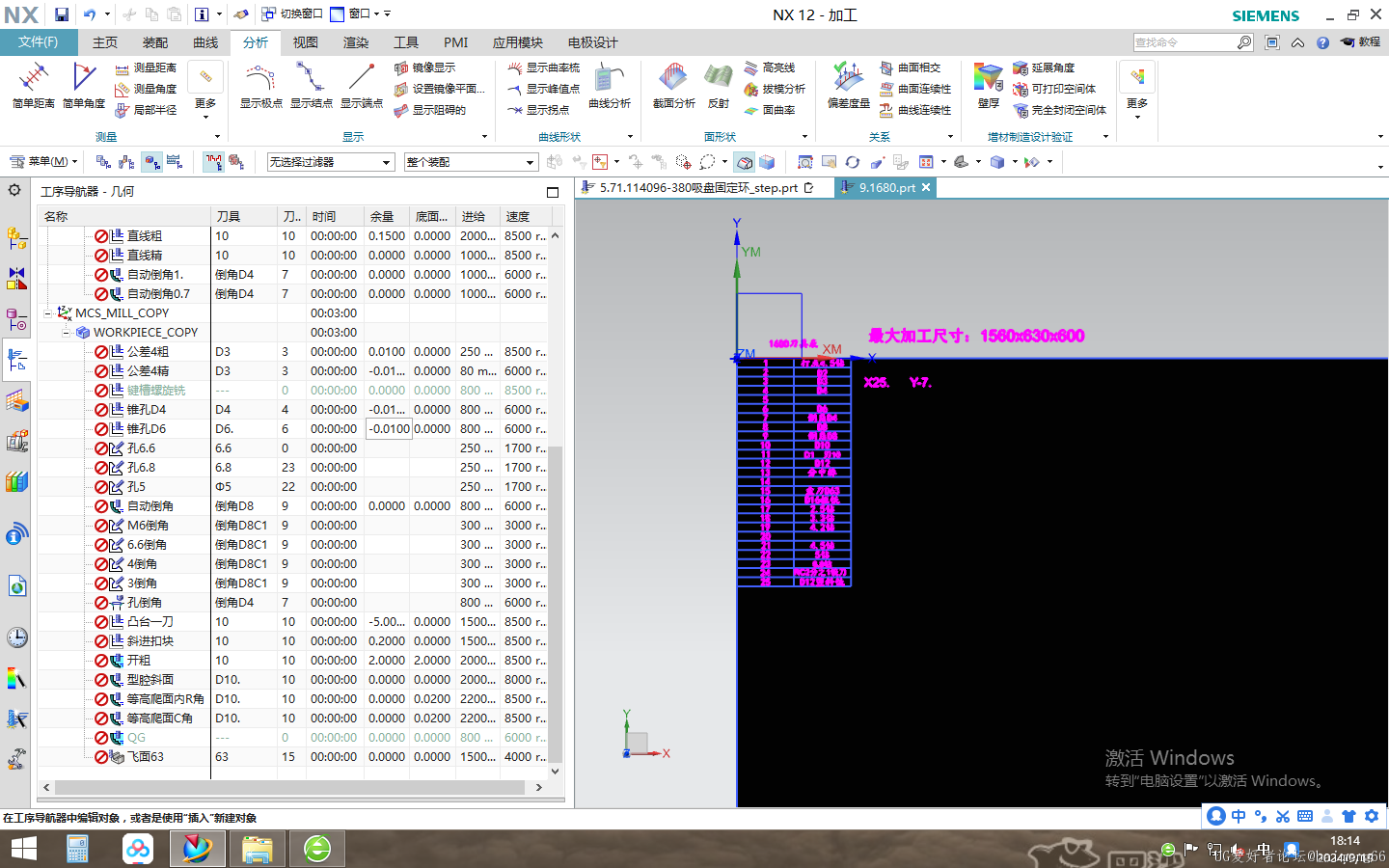This screenshot has height=868, width=1389.
Task: Open the history clock sidebar icon
Action: [16, 637]
